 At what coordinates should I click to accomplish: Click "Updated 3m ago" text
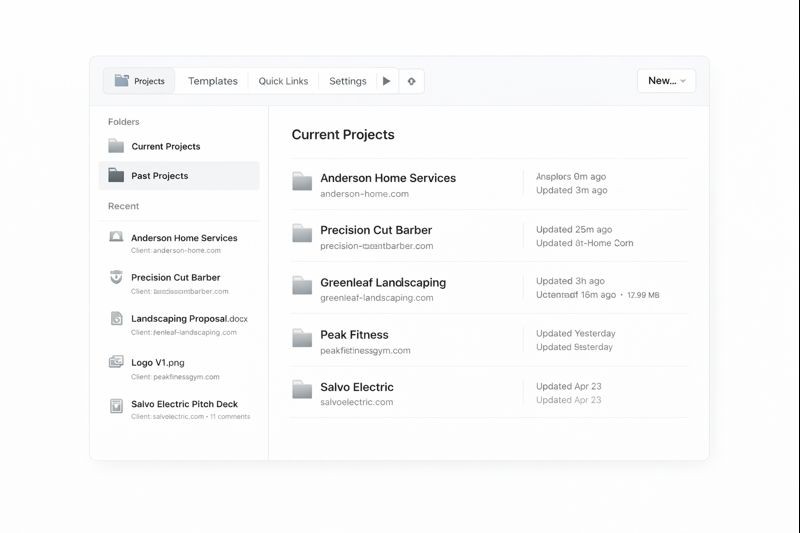click(x=571, y=190)
